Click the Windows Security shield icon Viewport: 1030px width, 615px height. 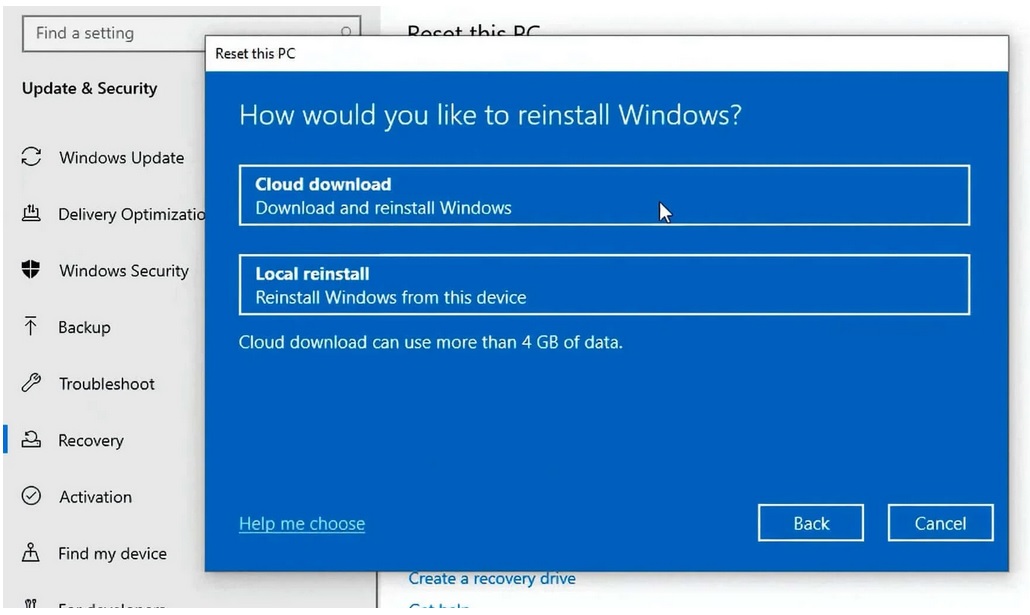click(31, 269)
